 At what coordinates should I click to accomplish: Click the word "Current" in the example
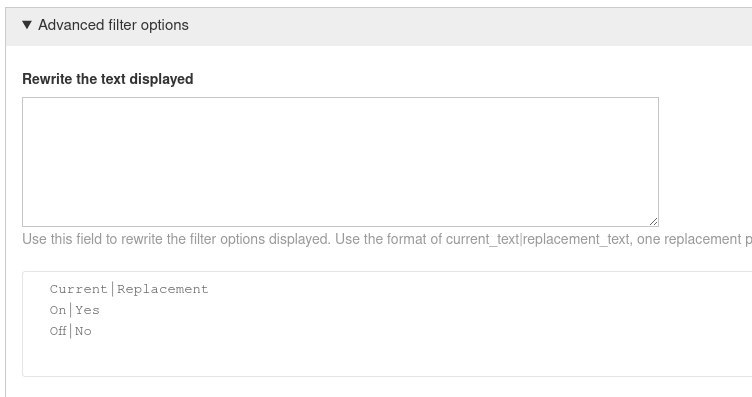[78, 289]
